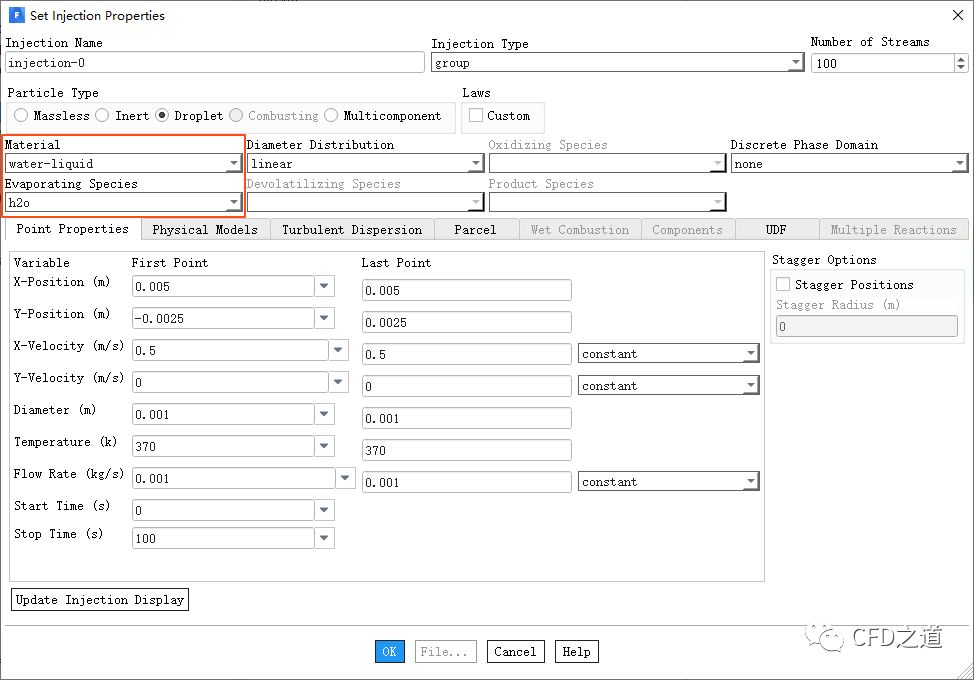This screenshot has height=680, width=974.
Task: Expand Start Time dropdown arrow
Action: pyautogui.click(x=324, y=510)
